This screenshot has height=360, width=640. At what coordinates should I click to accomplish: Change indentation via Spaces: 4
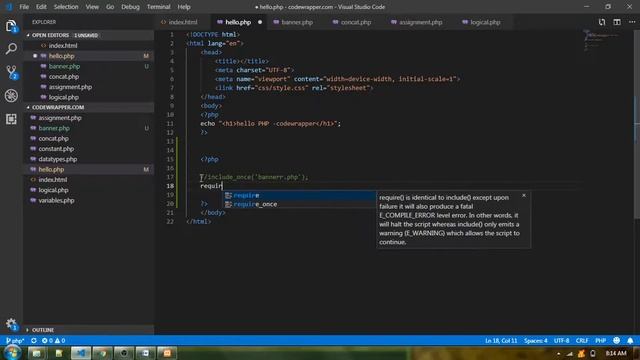536,340
